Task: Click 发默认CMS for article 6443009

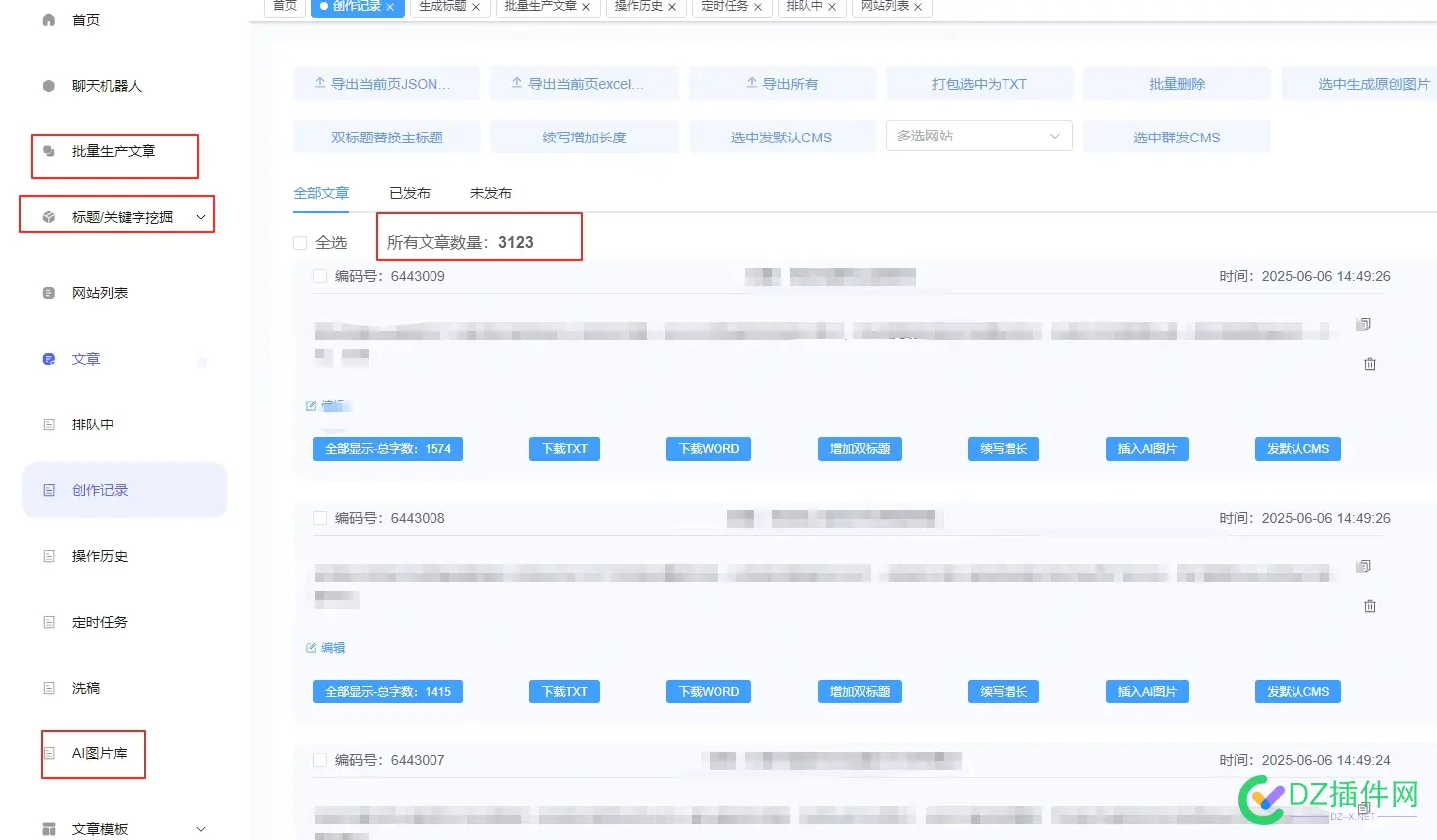Action: click(1297, 449)
